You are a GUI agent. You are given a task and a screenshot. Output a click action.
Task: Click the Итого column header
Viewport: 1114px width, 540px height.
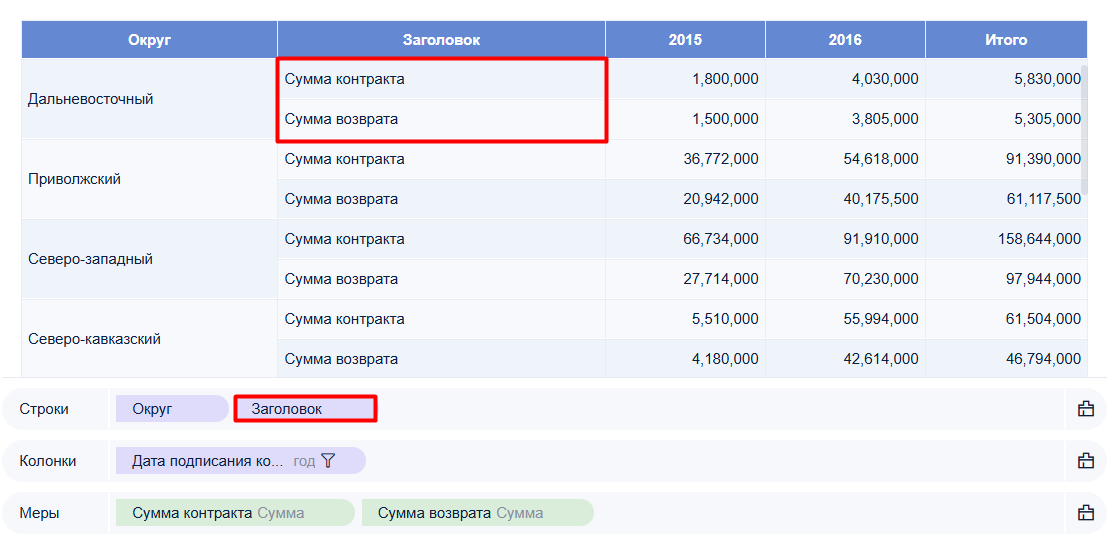1006,40
